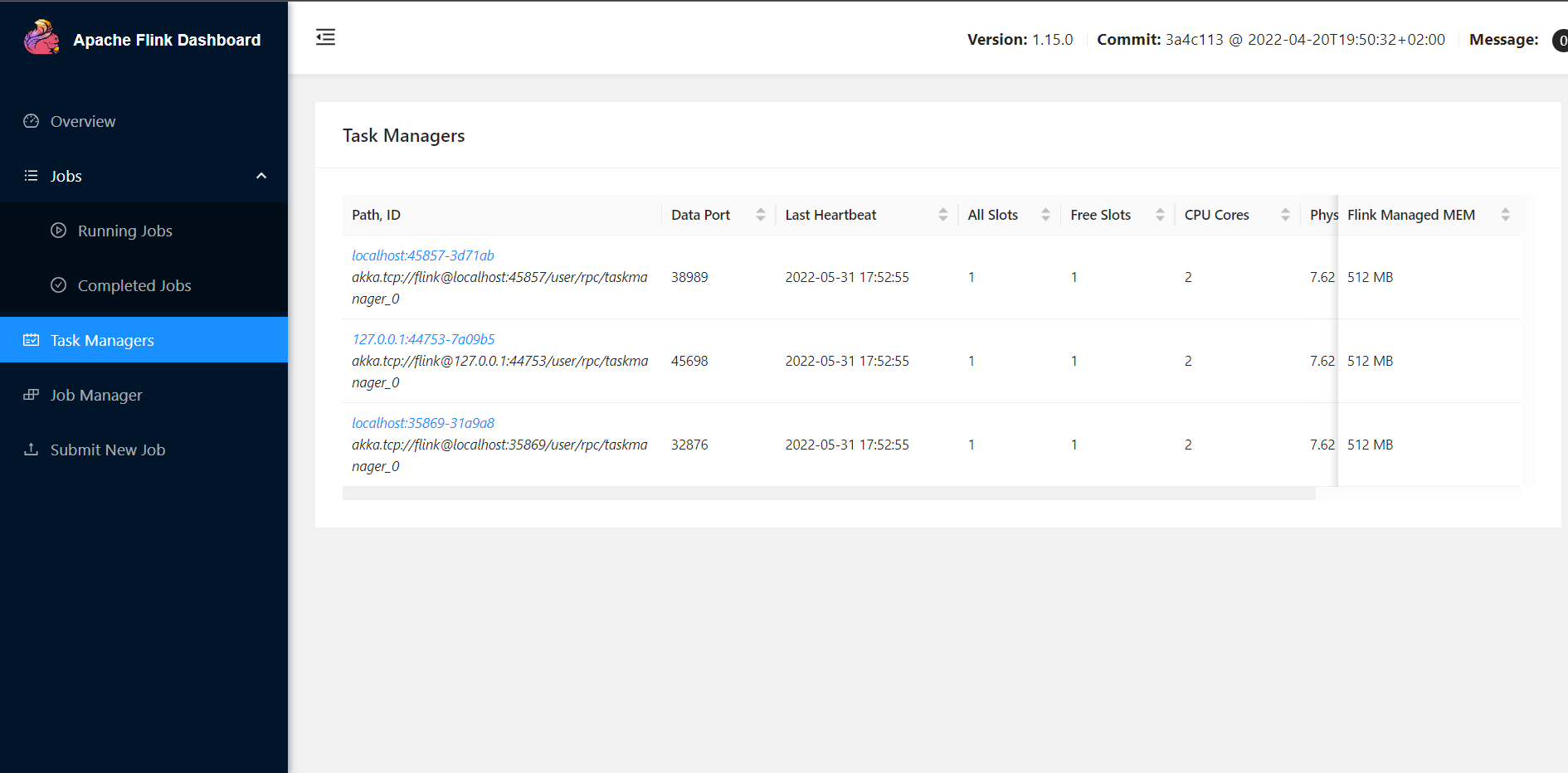The image size is (1568, 773).
Task: Open the Job Manager page
Action: coord(144,395)
